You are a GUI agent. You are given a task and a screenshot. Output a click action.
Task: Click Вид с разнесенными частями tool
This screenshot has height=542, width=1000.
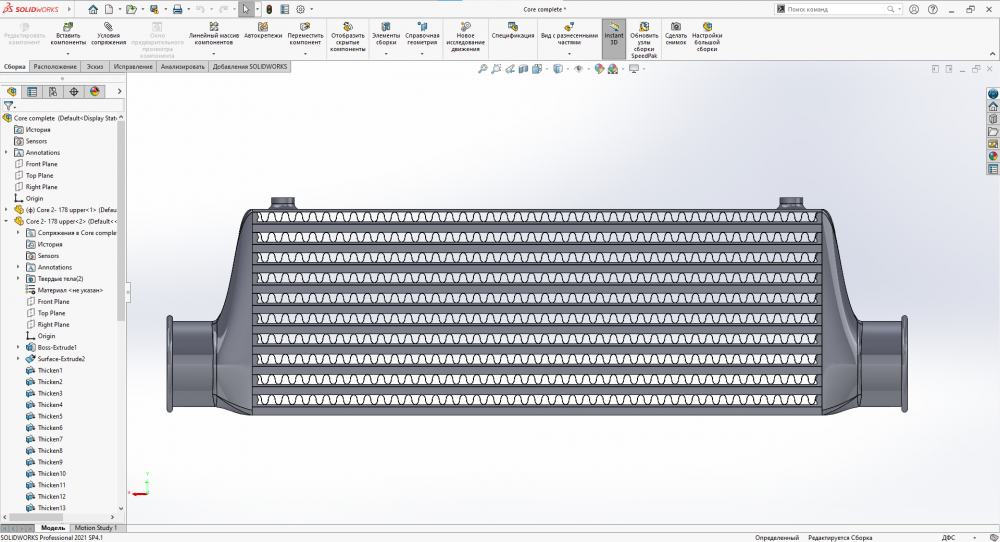(569, 35)
